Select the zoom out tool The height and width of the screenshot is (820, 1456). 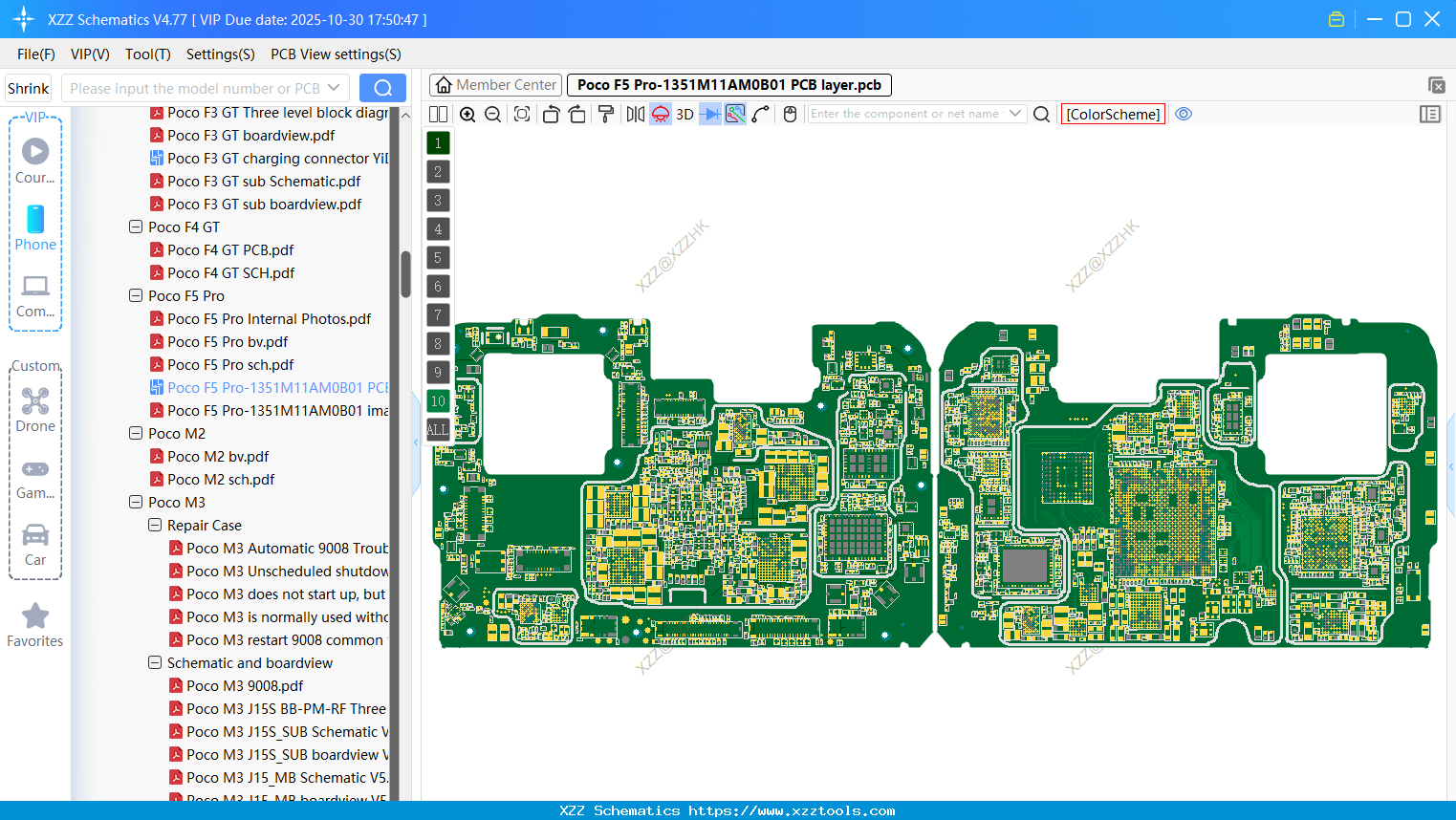[x=491, y=114]
